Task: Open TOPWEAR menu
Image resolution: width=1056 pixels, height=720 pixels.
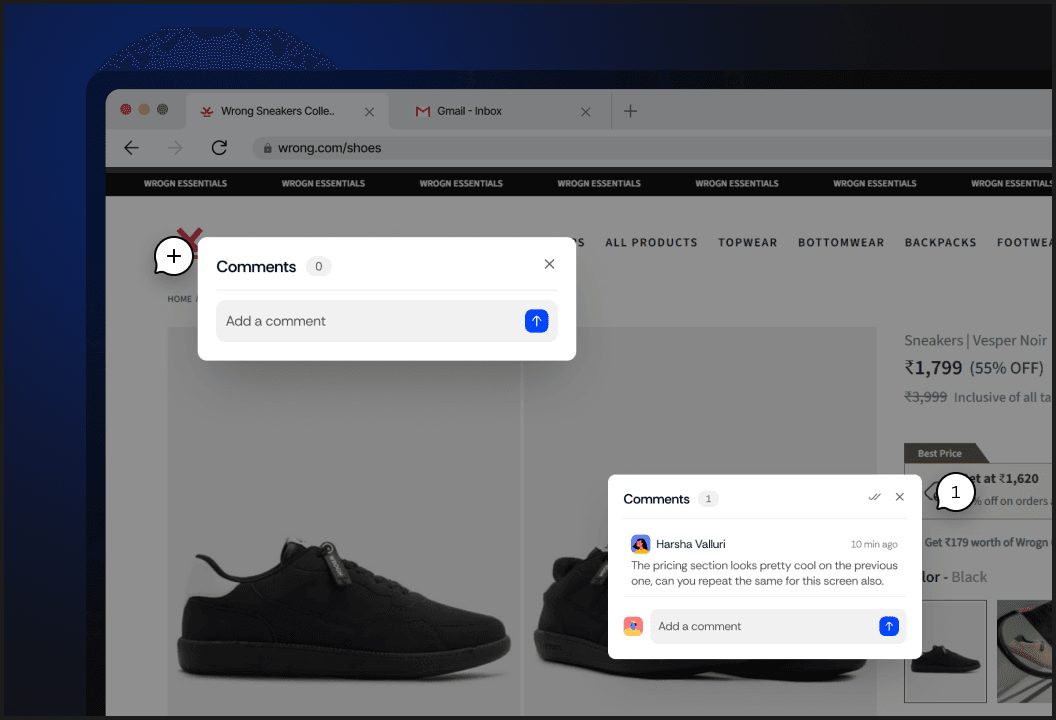Action: 748,242
